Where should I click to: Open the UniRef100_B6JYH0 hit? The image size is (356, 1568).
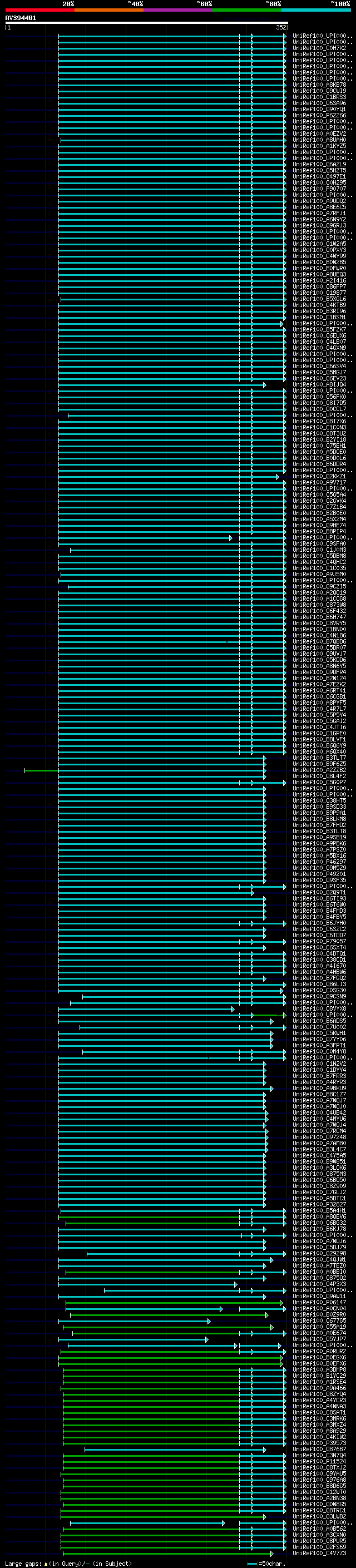tap(319, 923)
